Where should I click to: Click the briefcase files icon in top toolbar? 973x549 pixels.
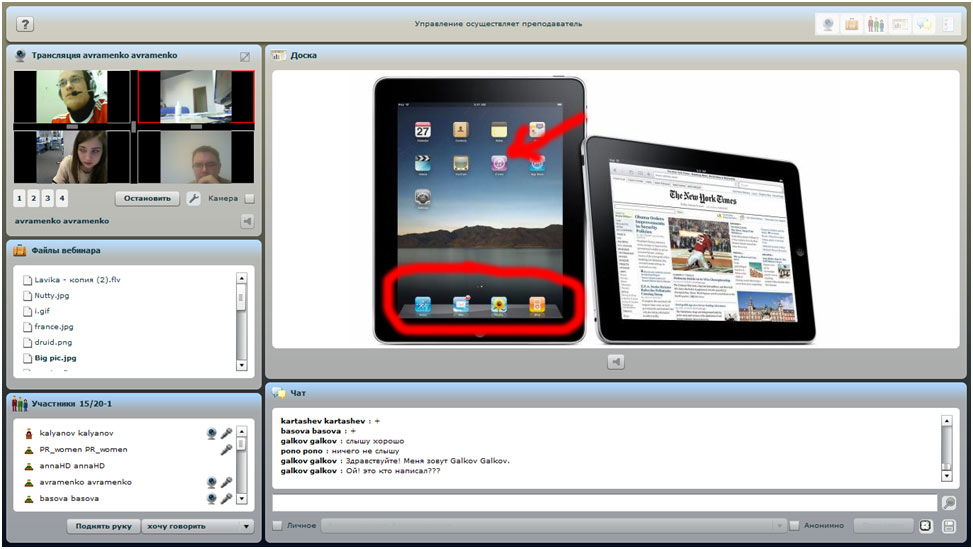tap(852, 24)
